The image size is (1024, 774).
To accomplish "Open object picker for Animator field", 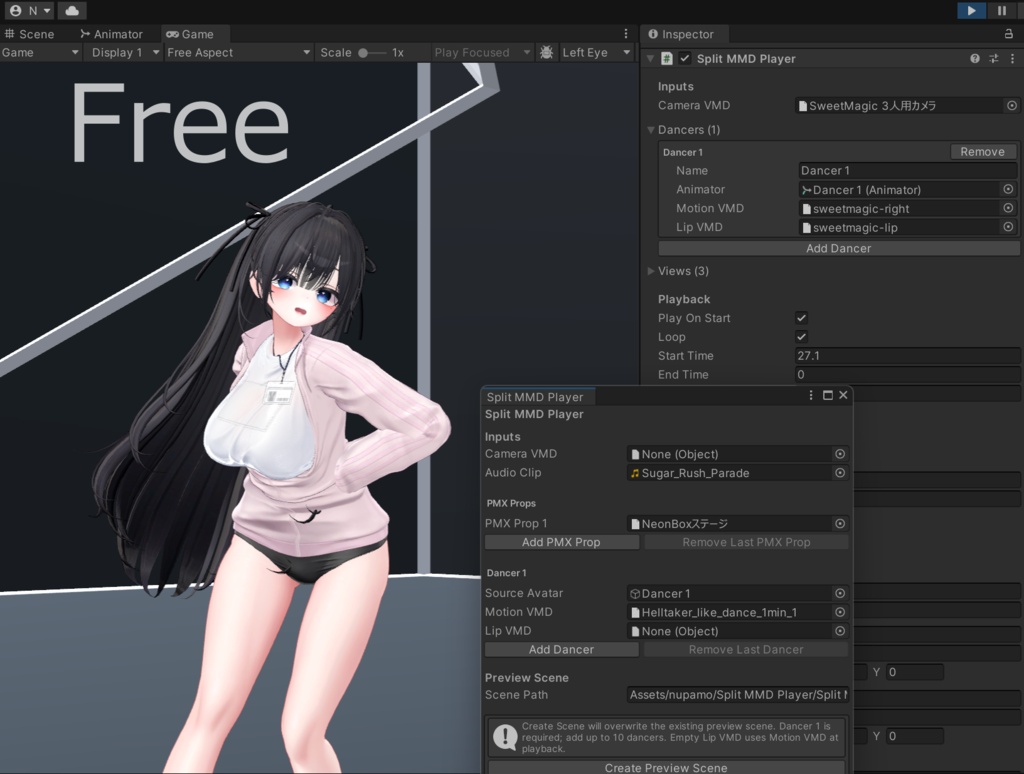I will click(1008, 189).
